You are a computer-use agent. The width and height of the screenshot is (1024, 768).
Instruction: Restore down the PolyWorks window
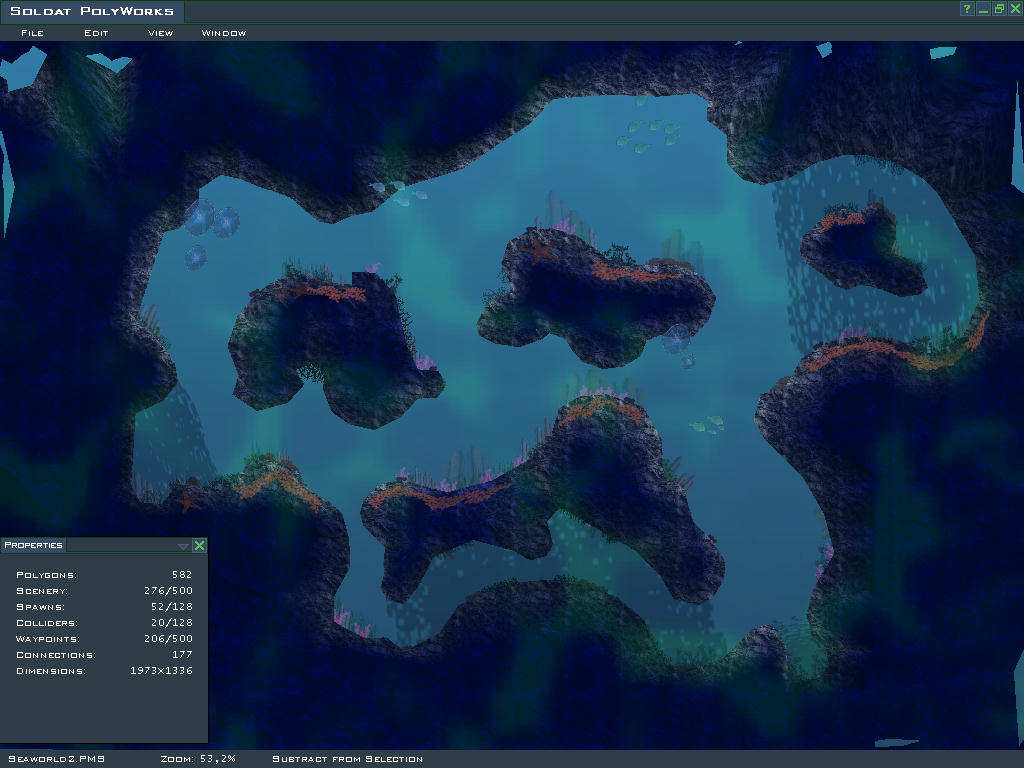[x=999, y=9]
